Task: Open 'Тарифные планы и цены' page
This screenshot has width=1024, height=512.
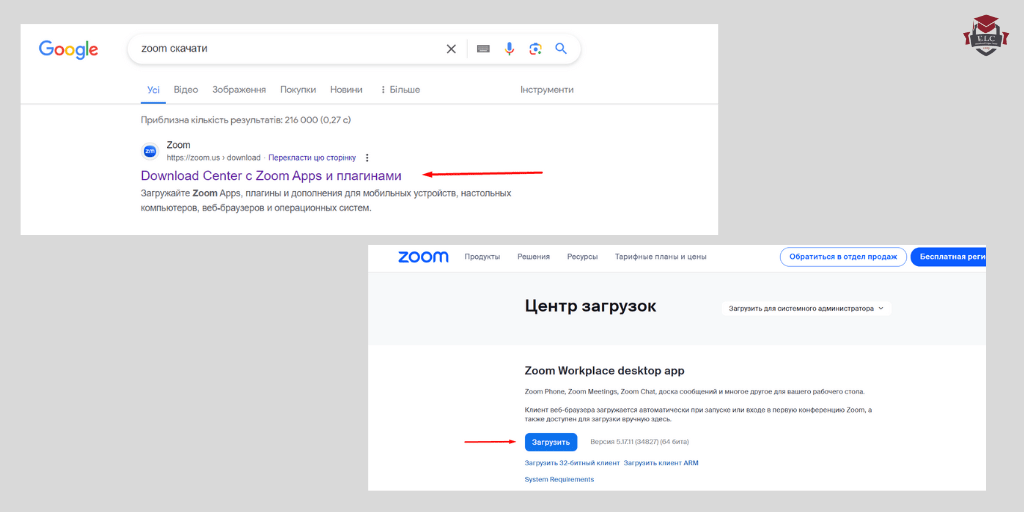Action: [x=660, y=257]
